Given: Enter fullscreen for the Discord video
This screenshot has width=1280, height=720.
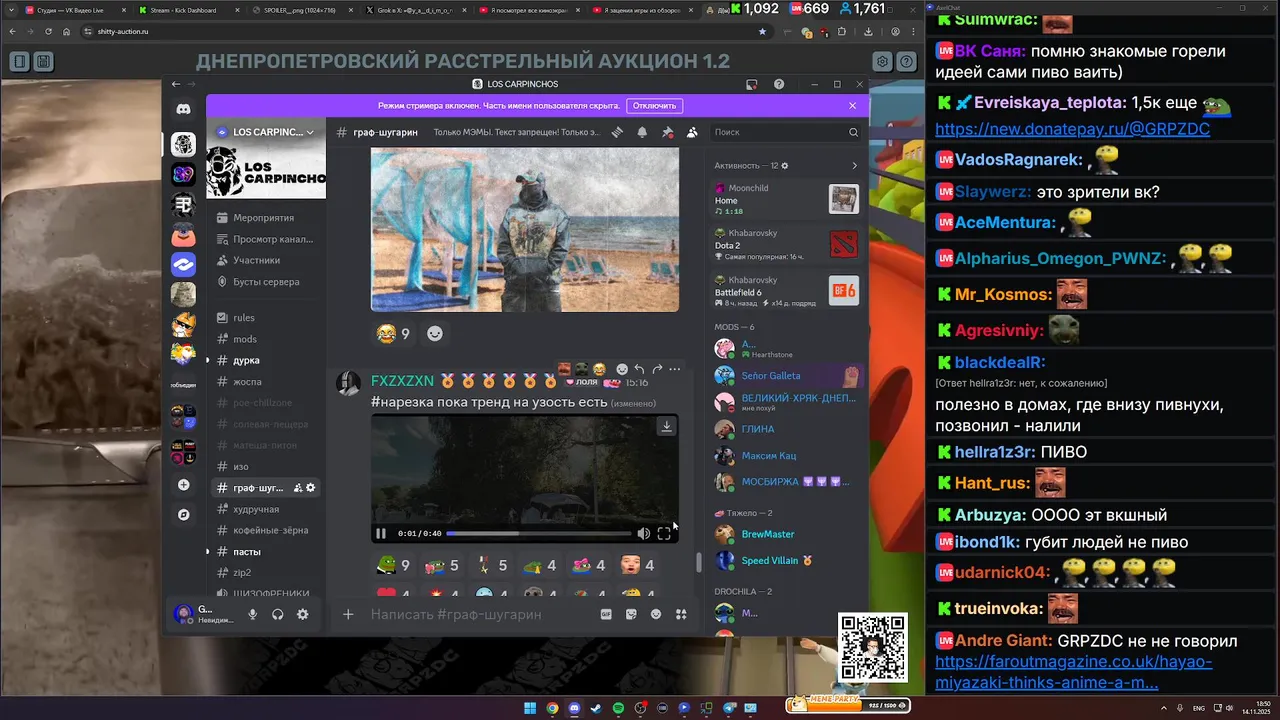Looking at the screenshot, I should point(664,533).
